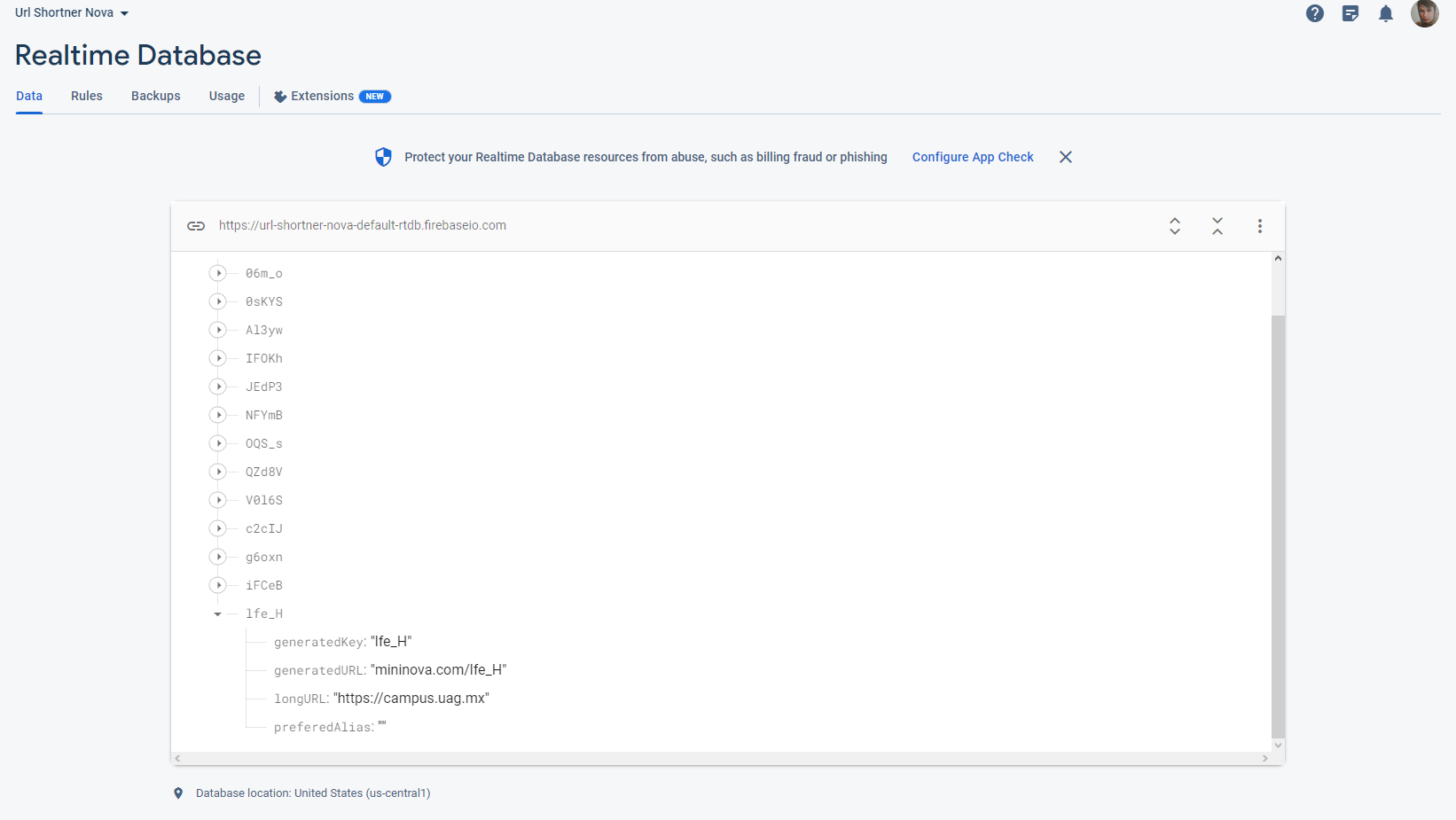This screenshot has width=1456, height=820.
Task: Expand the 06m_o database node
Action: click(x=218, y=273)
